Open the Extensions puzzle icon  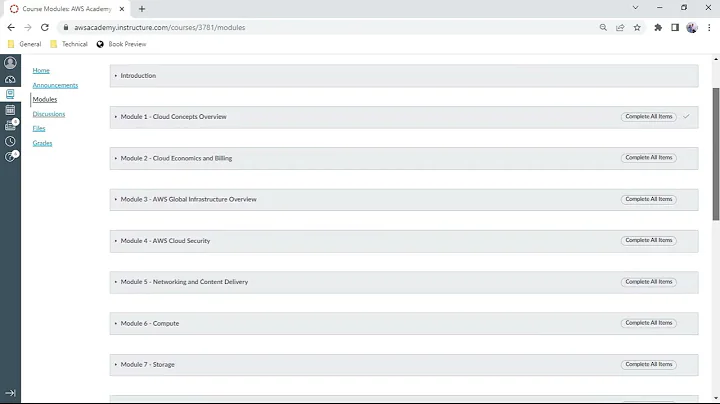point(658,28)
